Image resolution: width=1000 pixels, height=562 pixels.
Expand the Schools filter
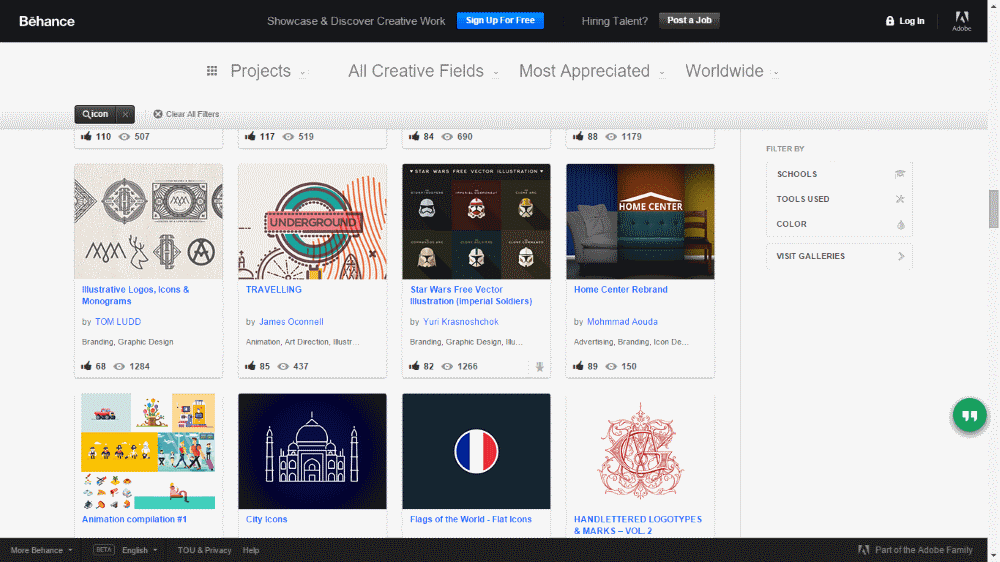tap(839, 174)
